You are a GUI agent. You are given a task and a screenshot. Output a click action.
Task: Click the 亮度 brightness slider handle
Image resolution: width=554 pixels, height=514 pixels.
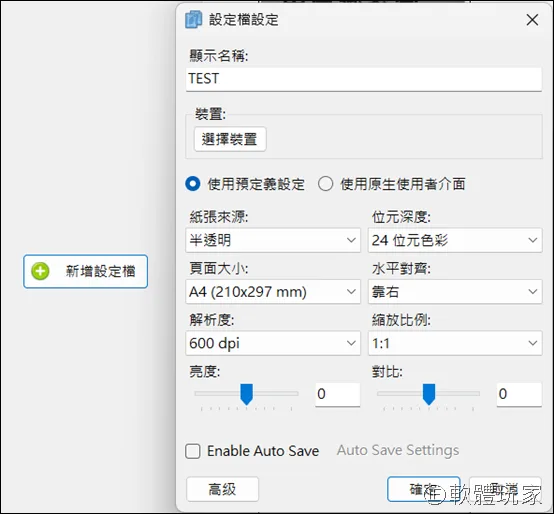(x=246, y=394)
